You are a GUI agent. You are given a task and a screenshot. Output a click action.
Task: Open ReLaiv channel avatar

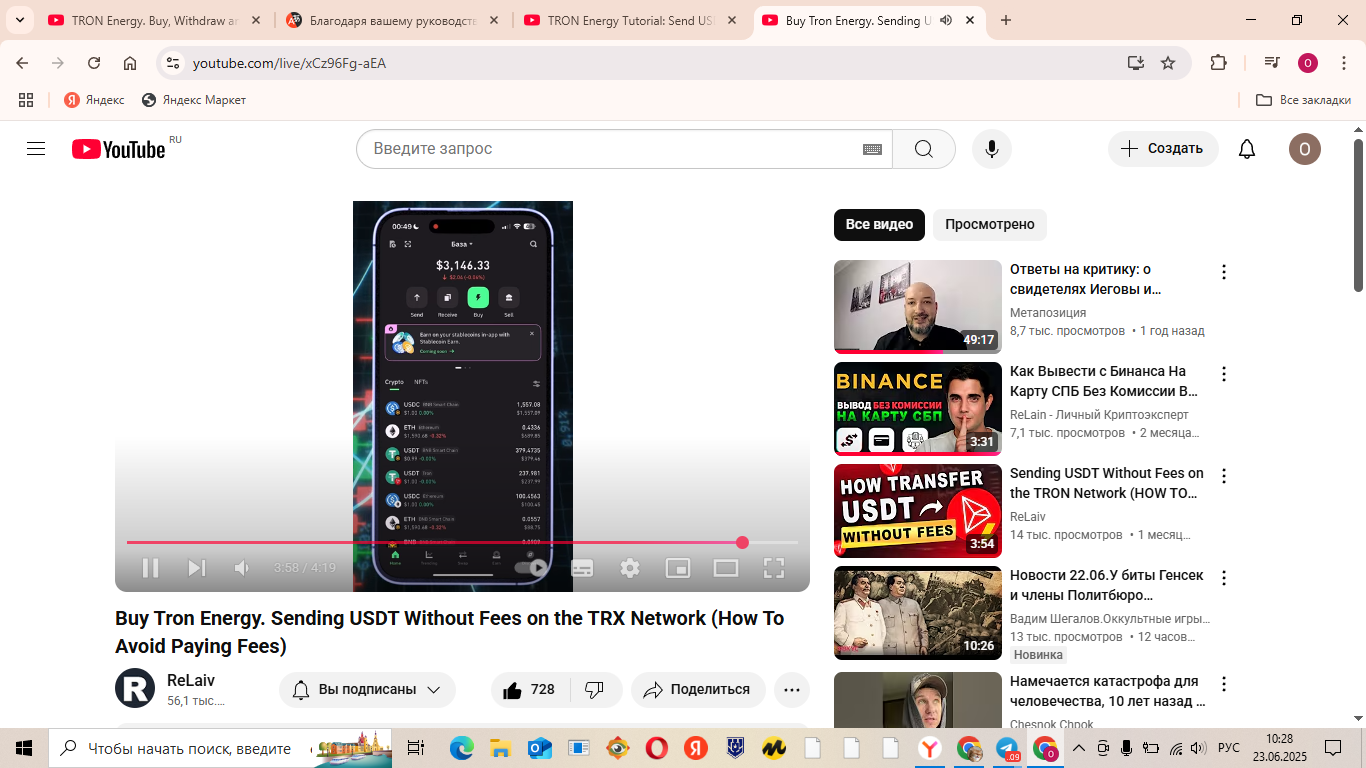pyautogui.click(x=135, y=689)
